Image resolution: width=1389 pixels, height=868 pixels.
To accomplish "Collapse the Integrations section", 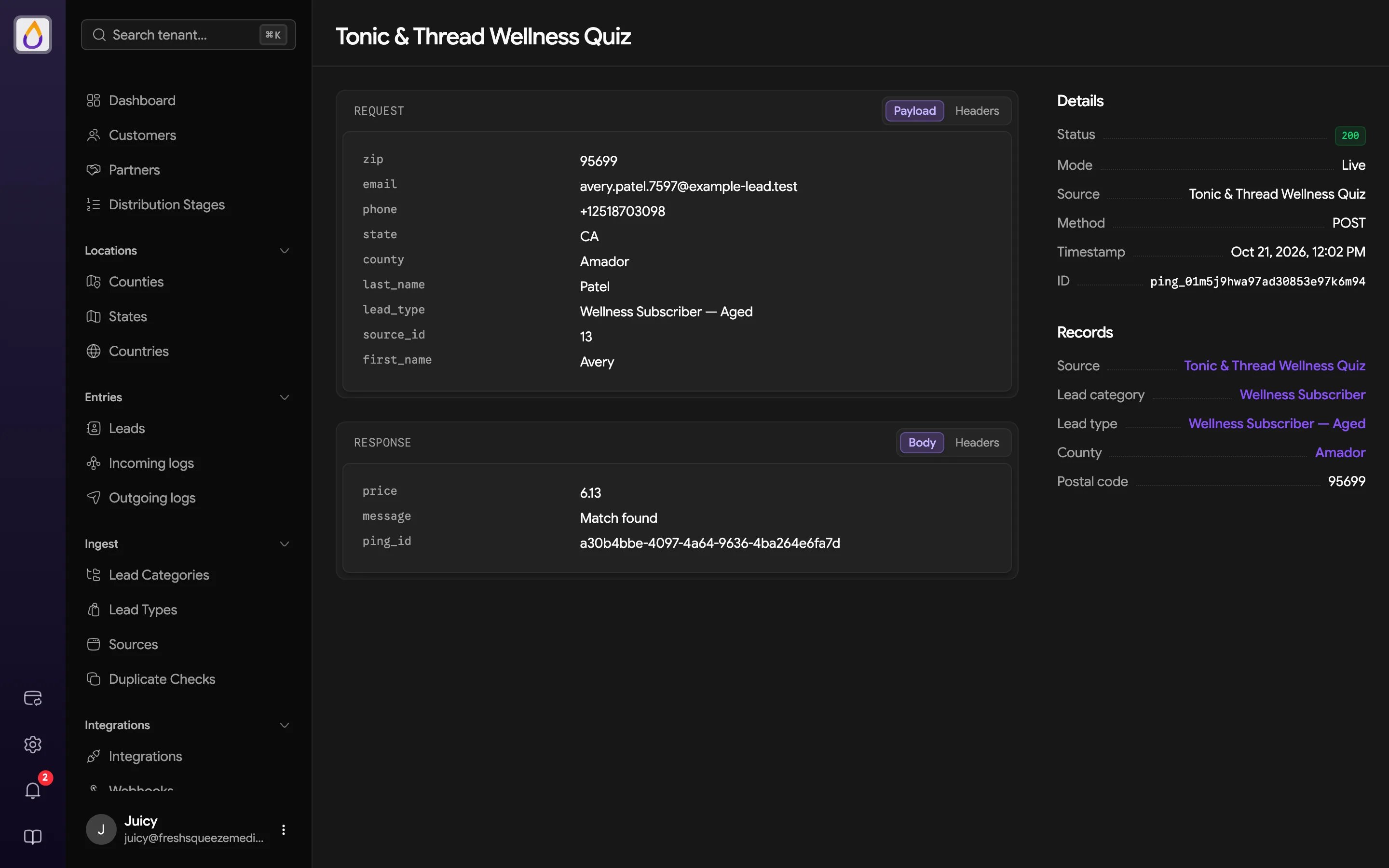I will click(x=284, y=725).
